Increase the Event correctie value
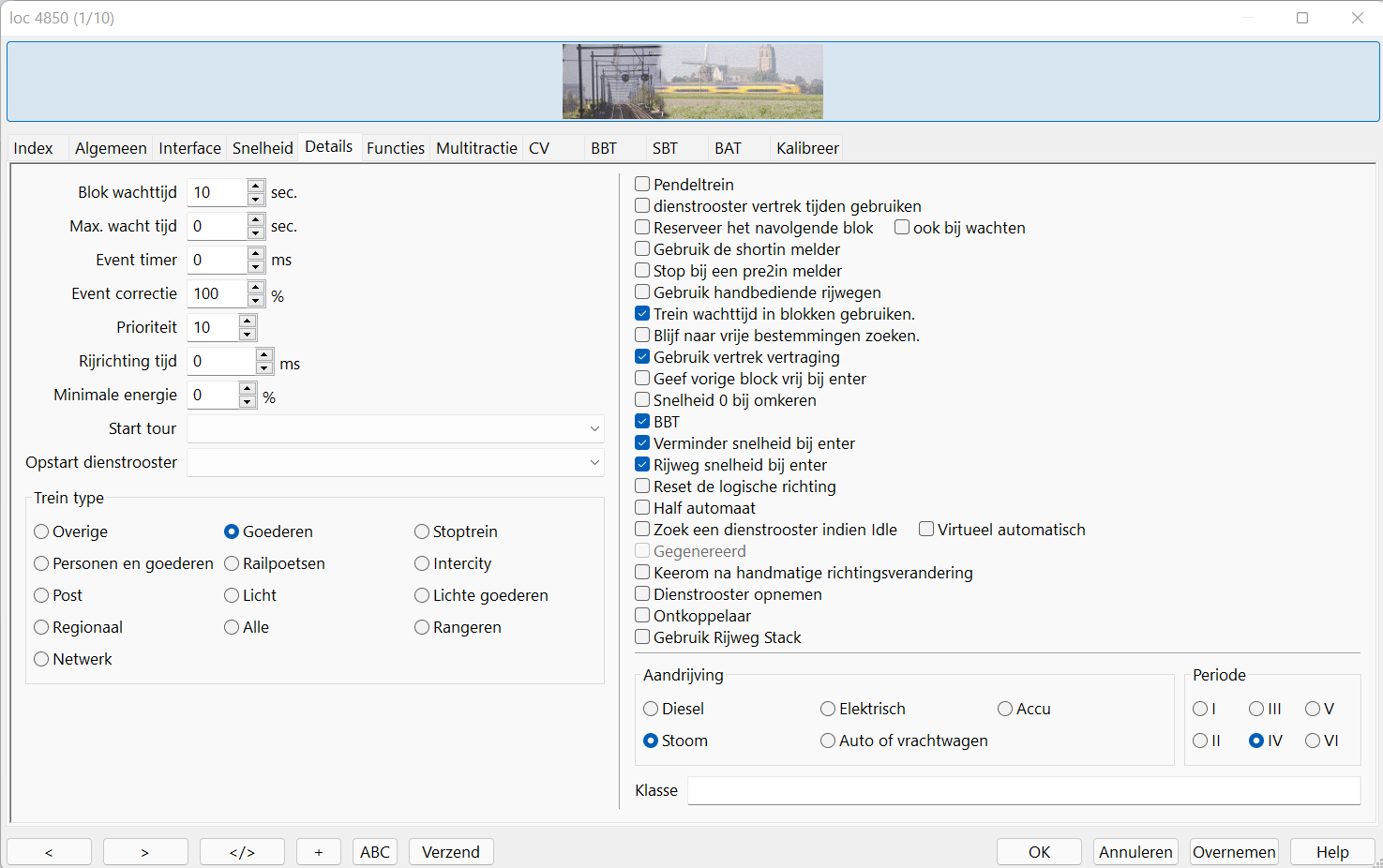The width and height of the screenshot is (1383, 868). [x=256, y=287]
